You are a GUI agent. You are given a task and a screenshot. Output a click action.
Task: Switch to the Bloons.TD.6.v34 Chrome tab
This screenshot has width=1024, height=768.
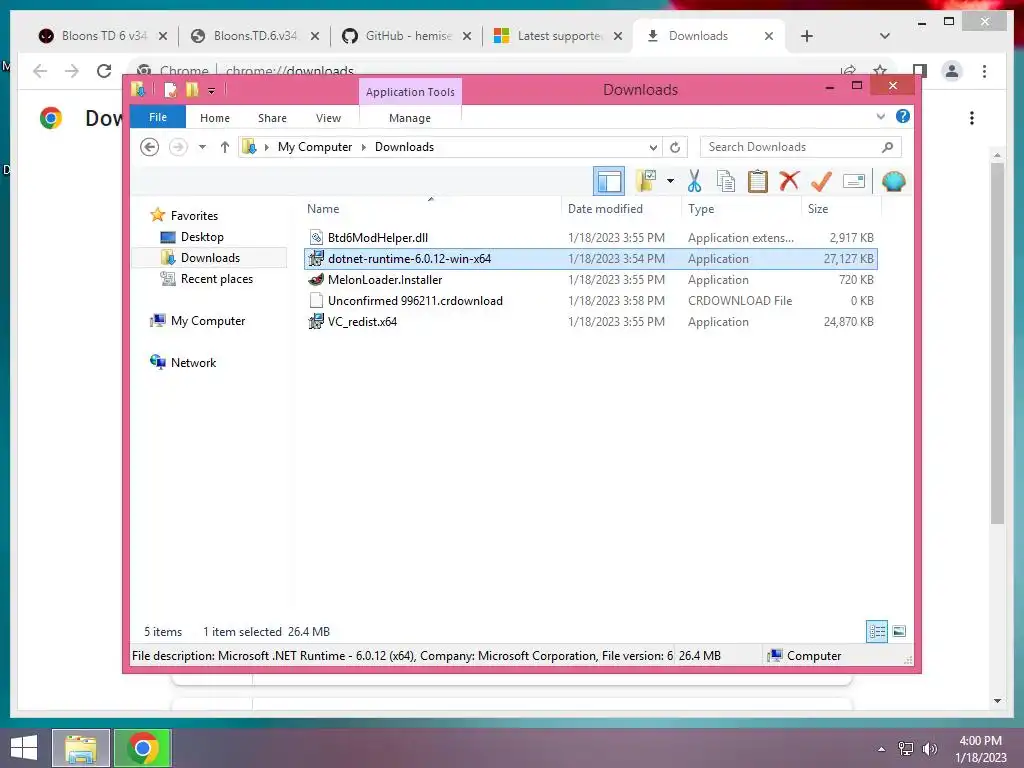255,36
